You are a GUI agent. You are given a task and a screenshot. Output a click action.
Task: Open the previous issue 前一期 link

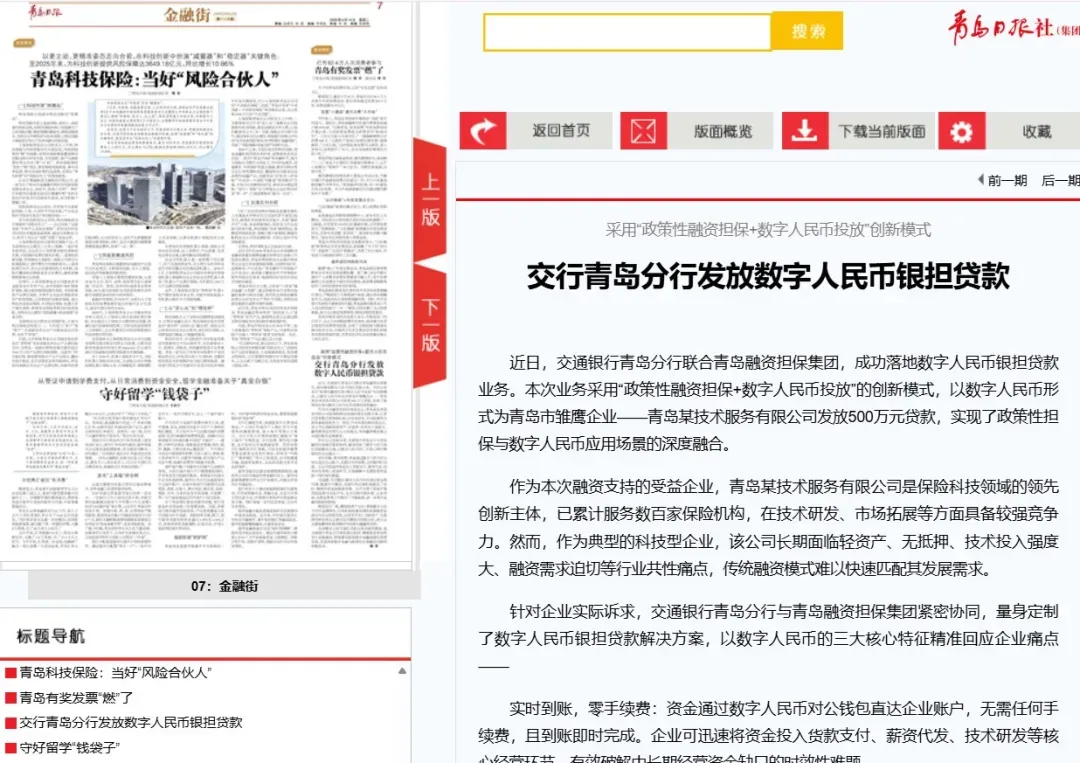1002,180
